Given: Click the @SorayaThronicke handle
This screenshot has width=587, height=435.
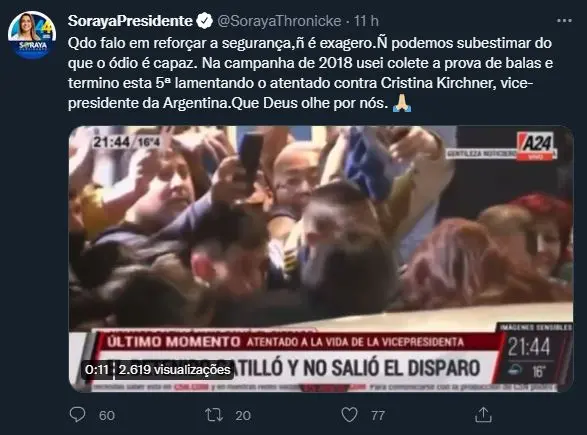Looking at the screenshot, I should (x=279, y=21).
